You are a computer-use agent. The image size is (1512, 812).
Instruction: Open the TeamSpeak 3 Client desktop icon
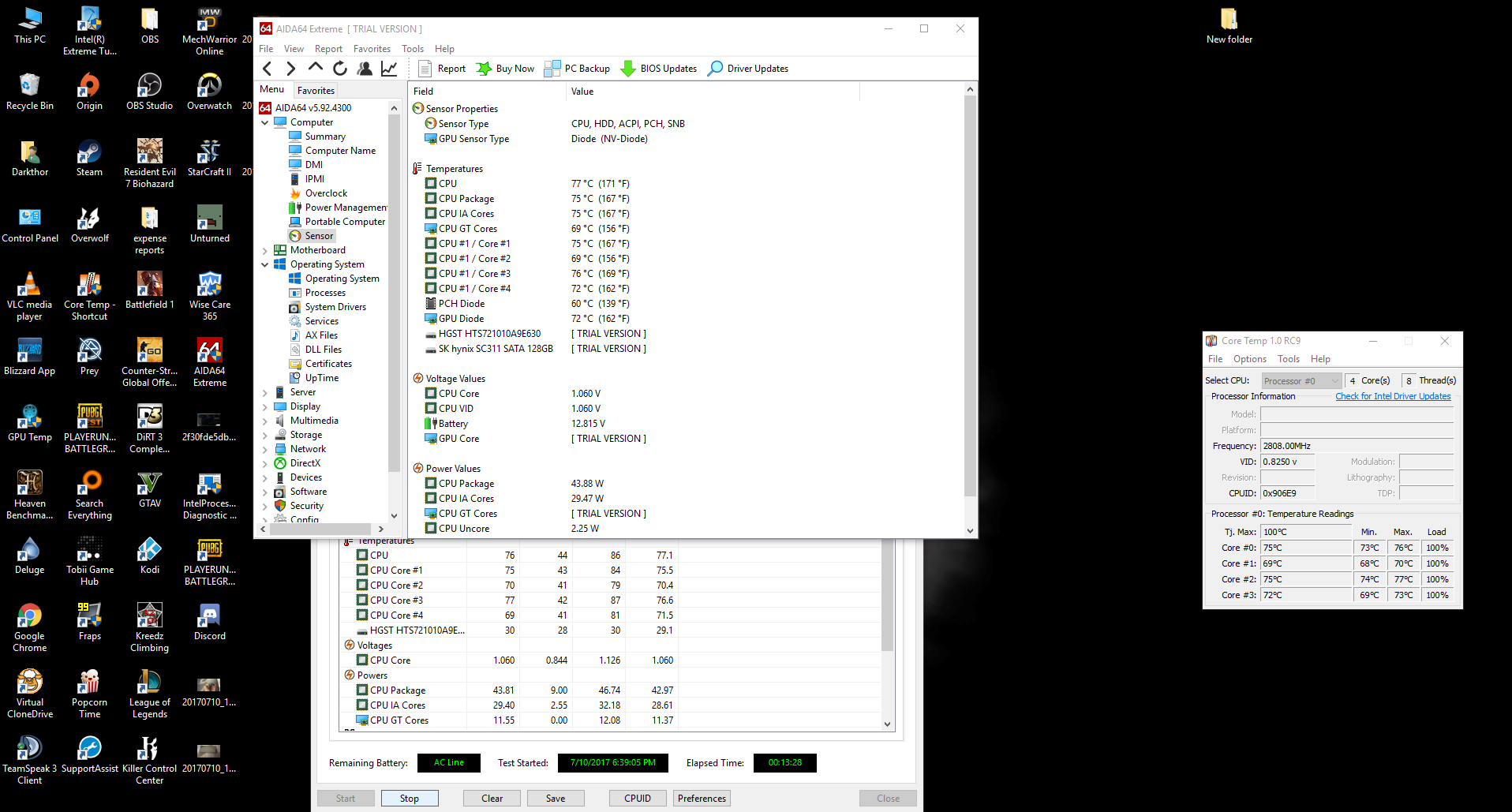30,760
